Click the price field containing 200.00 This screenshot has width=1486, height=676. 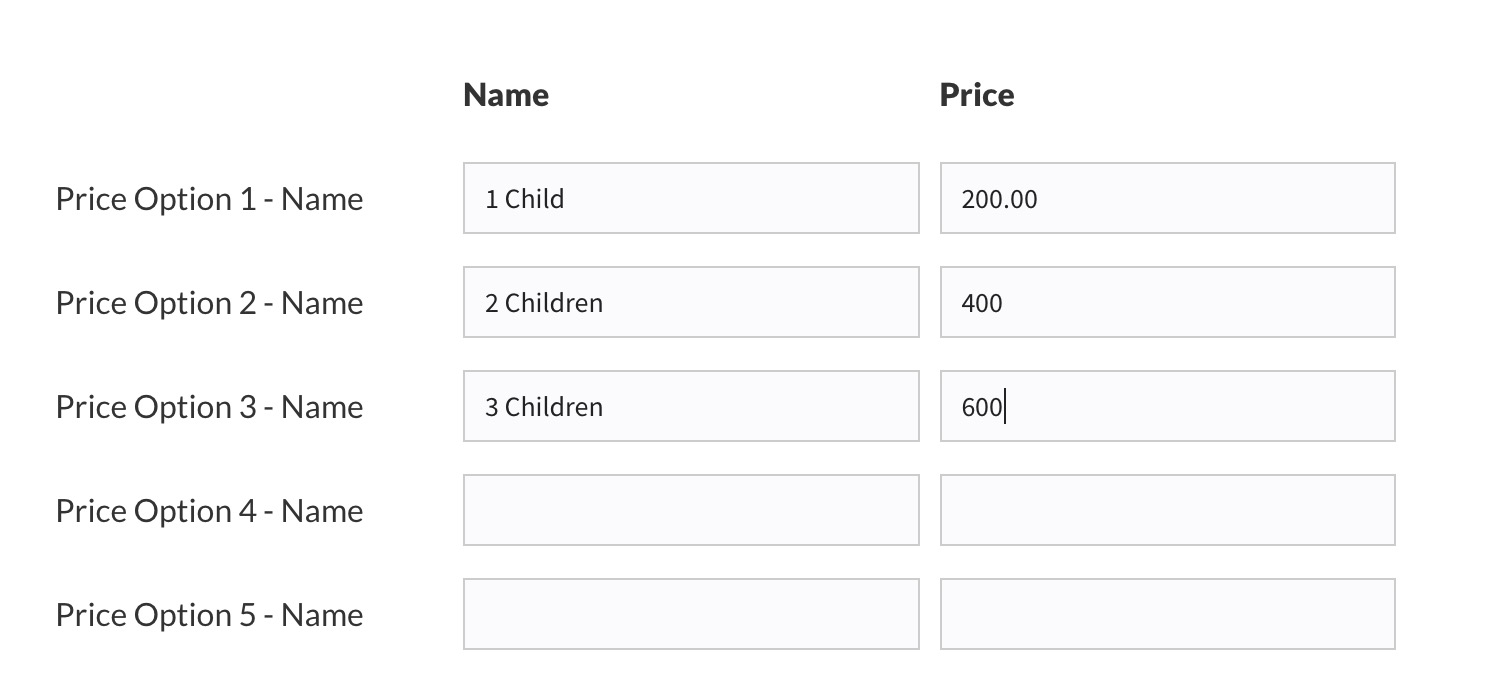coord(1167,198)
